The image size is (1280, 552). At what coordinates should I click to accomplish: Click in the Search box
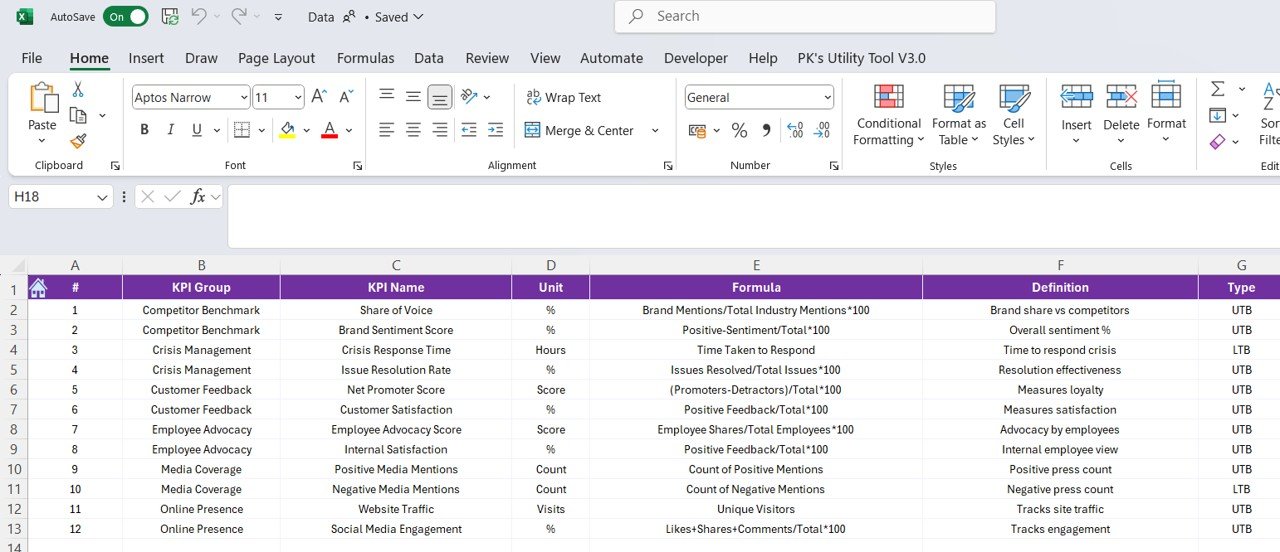tap(805, 16)
